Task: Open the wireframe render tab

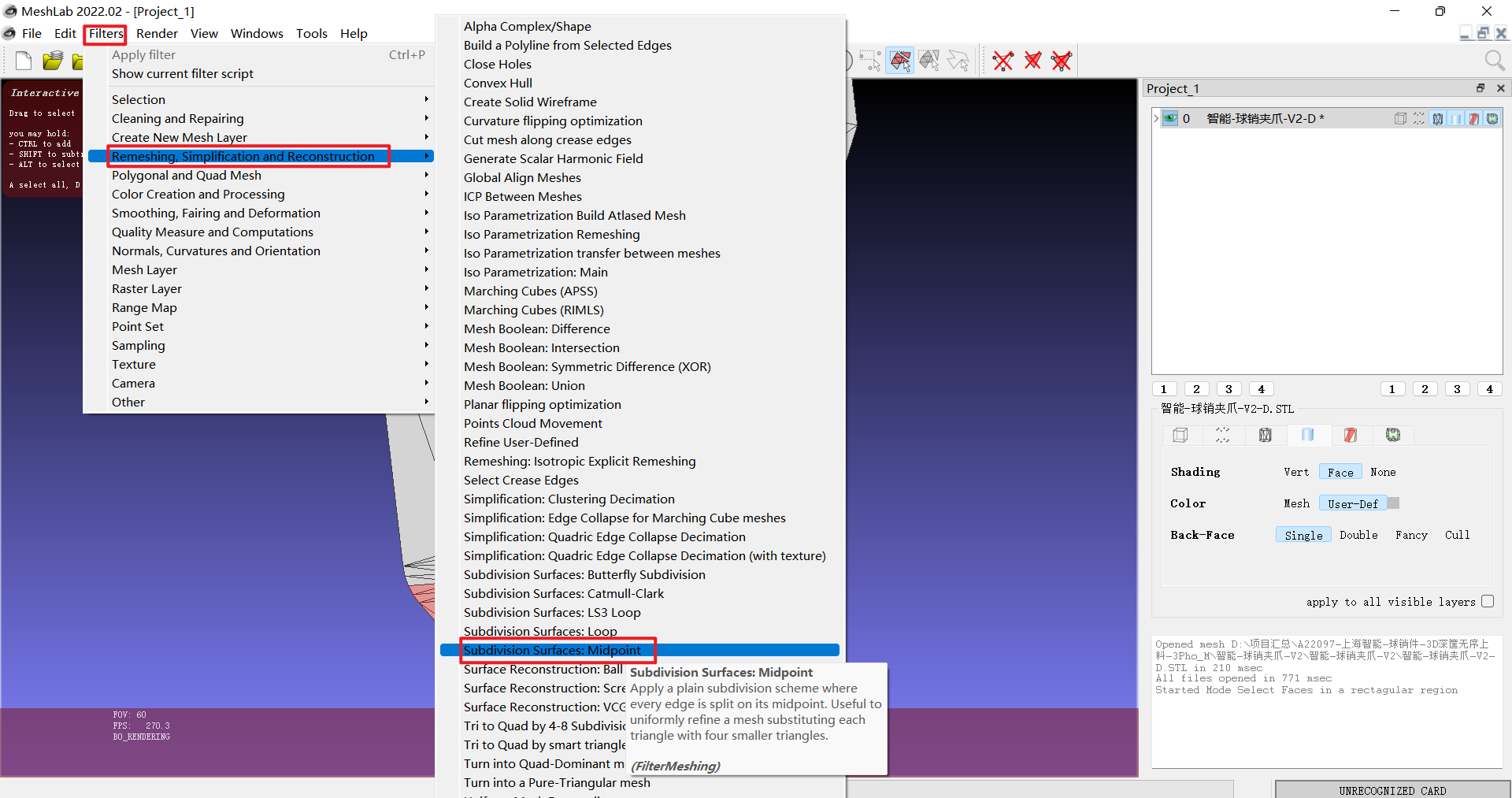Action: 1266,435
